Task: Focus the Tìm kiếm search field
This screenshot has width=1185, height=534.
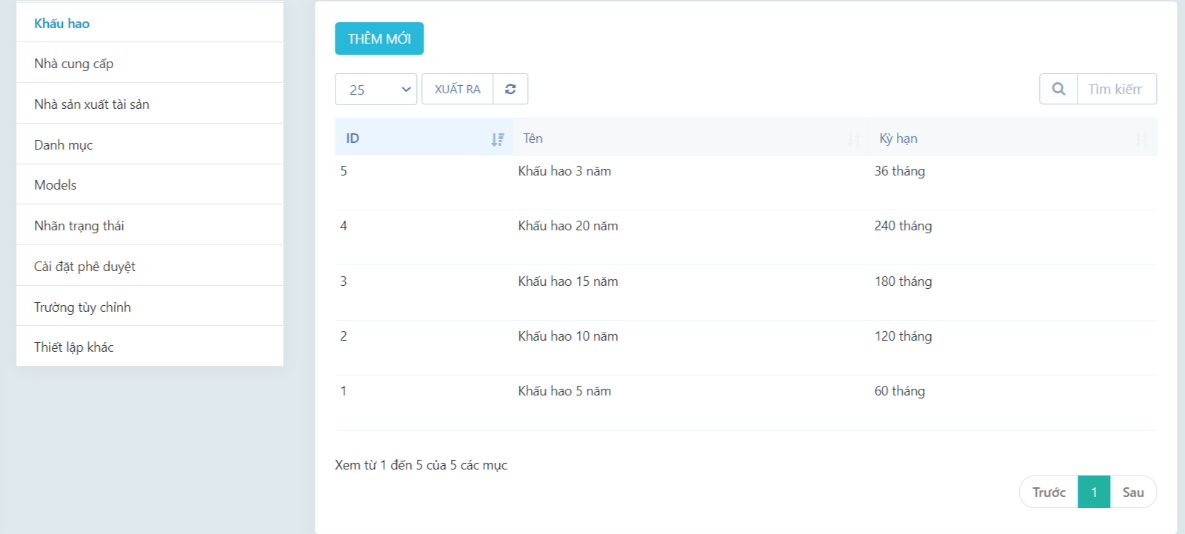Action: tap(1116, 89)
